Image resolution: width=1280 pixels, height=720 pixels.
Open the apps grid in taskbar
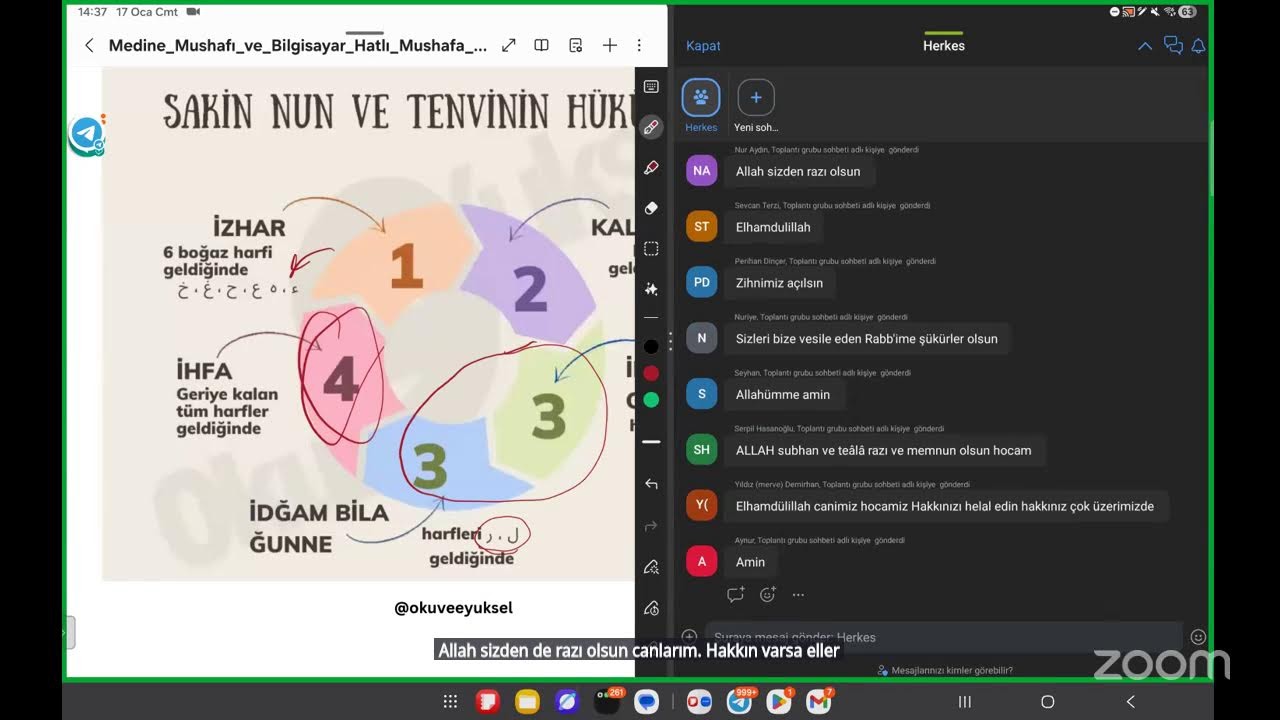point(450,702)
